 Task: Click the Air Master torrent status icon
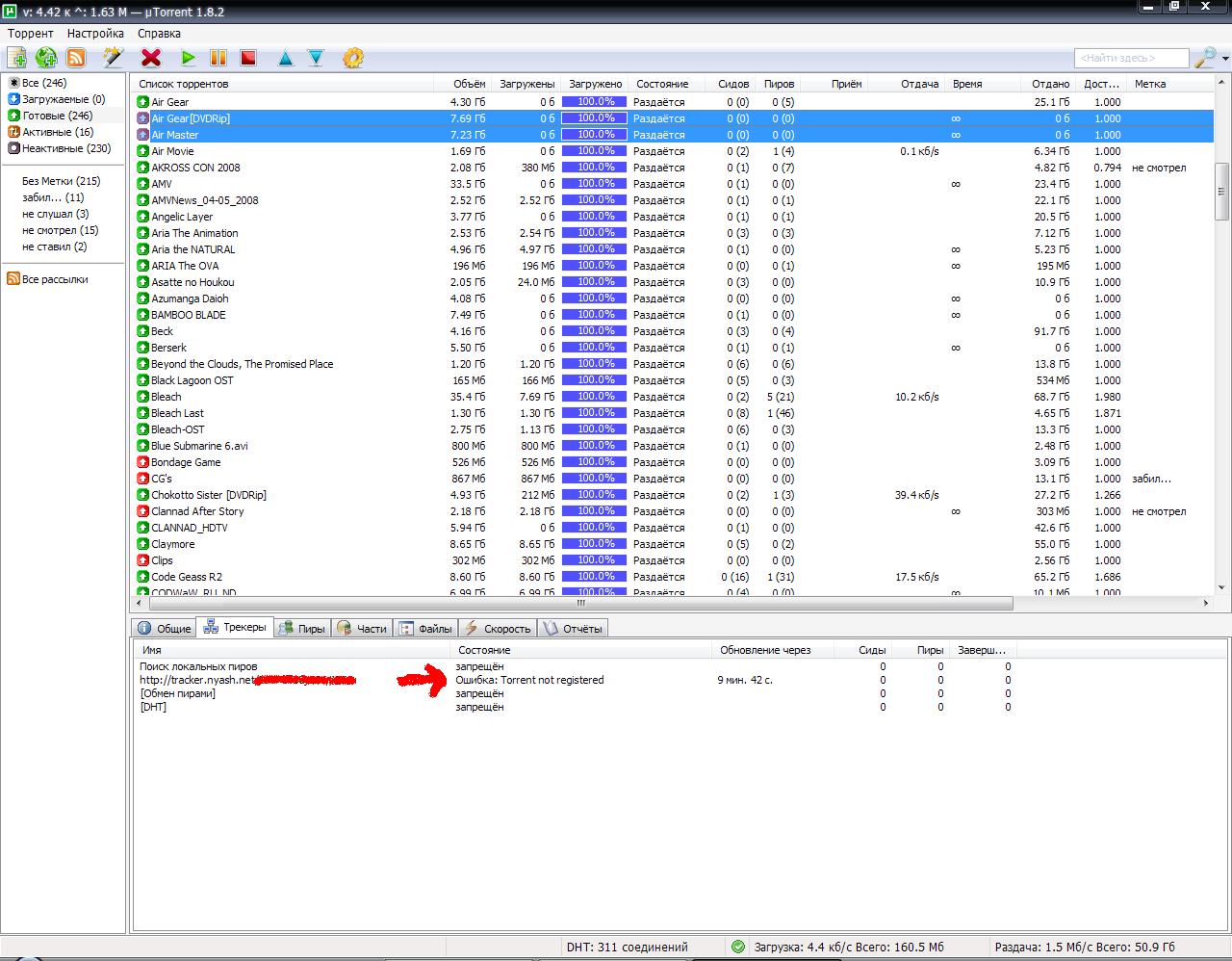click(x=142, y=135)
